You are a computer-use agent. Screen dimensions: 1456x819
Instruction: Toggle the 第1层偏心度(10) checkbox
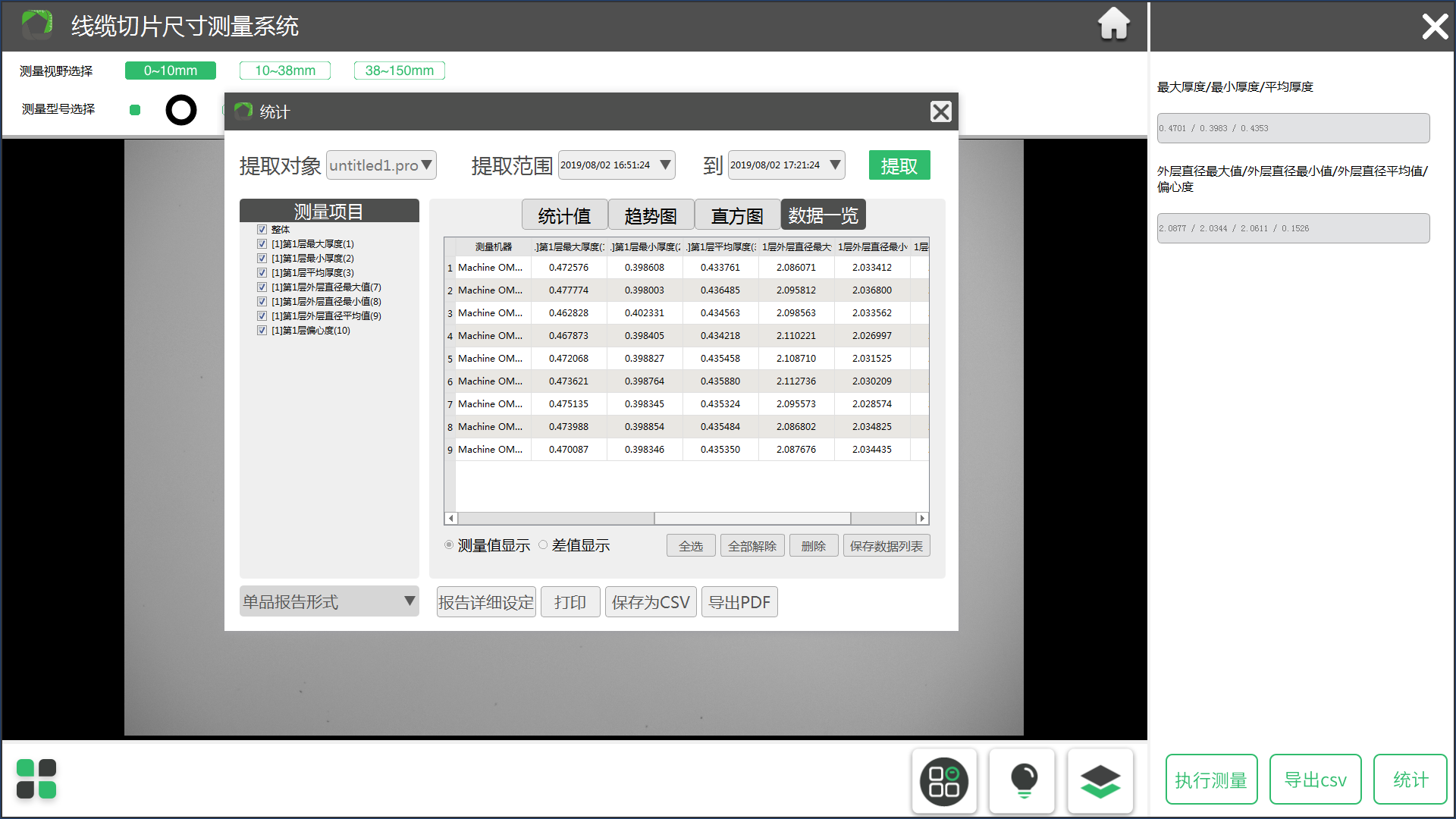pos(262,331)
